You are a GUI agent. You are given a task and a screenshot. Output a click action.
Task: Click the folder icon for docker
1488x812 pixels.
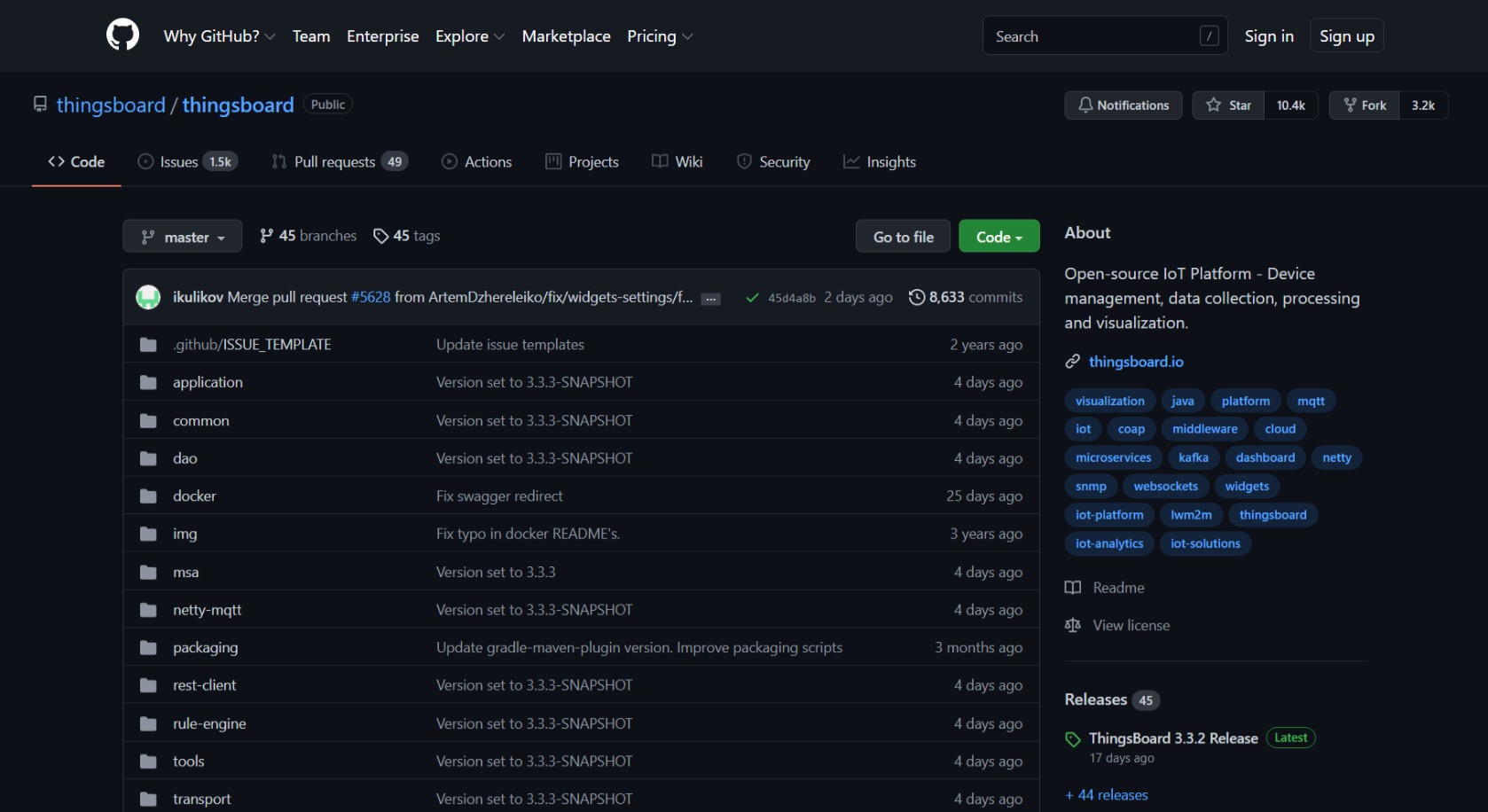pos(148,496)
